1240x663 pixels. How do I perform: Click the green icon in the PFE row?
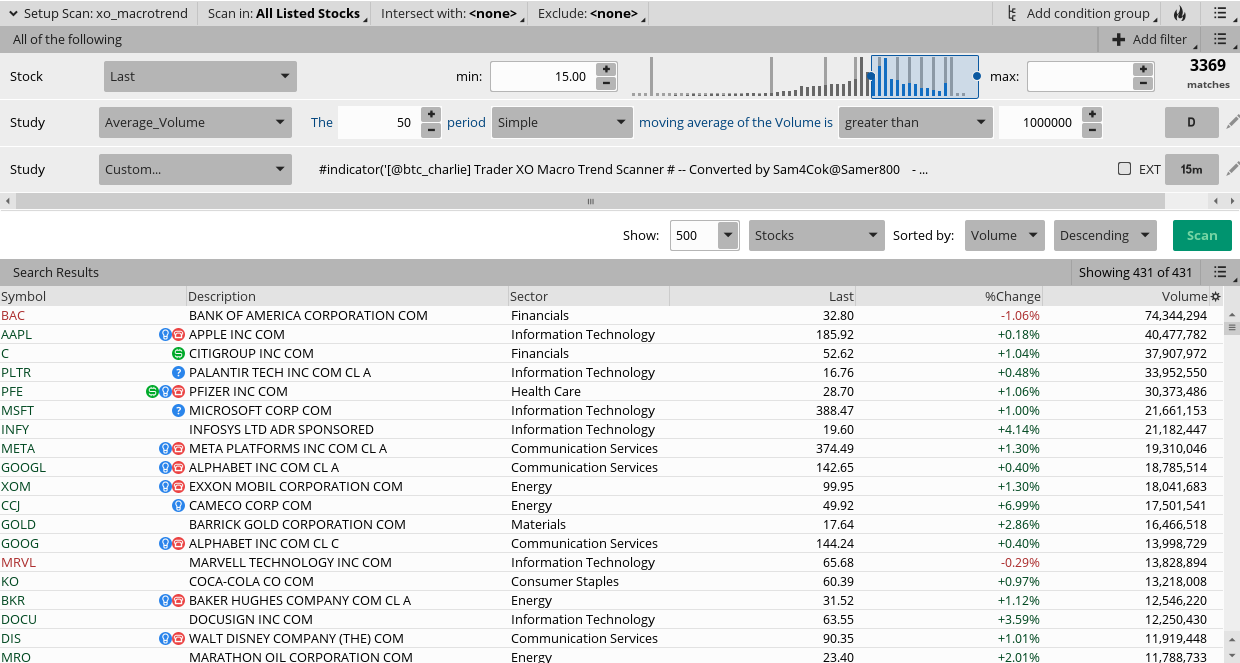152,392
